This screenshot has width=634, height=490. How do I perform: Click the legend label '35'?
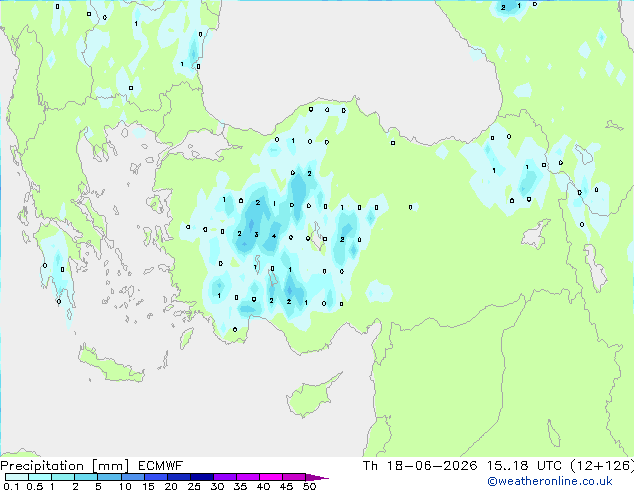pos(240,486)
